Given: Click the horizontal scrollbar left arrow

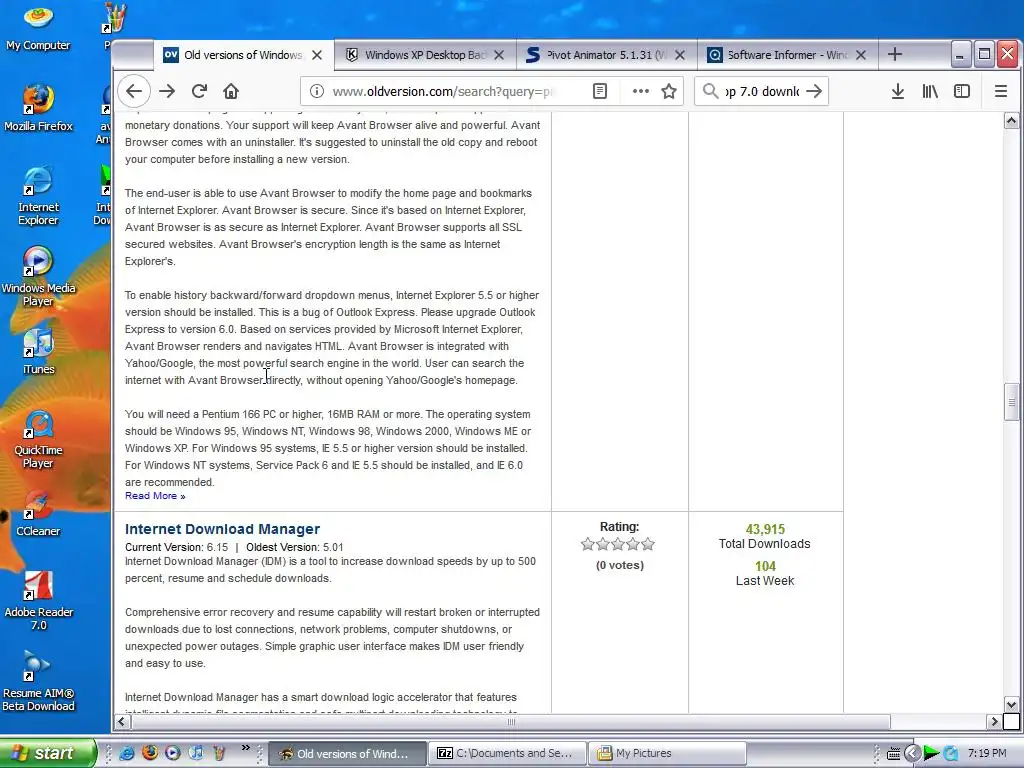Looking at the screenshot, I should 122,722.
